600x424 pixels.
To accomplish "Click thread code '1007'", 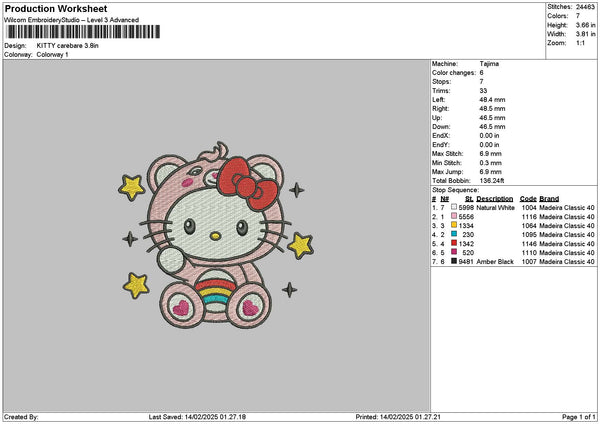I will [529, 262].
